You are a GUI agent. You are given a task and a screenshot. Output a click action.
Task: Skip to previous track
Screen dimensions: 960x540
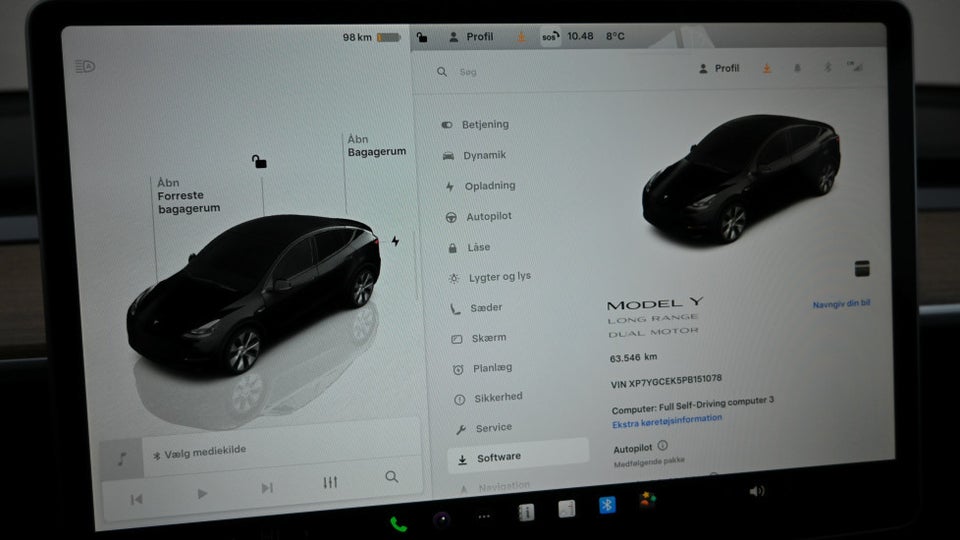(x=137, y=500)
